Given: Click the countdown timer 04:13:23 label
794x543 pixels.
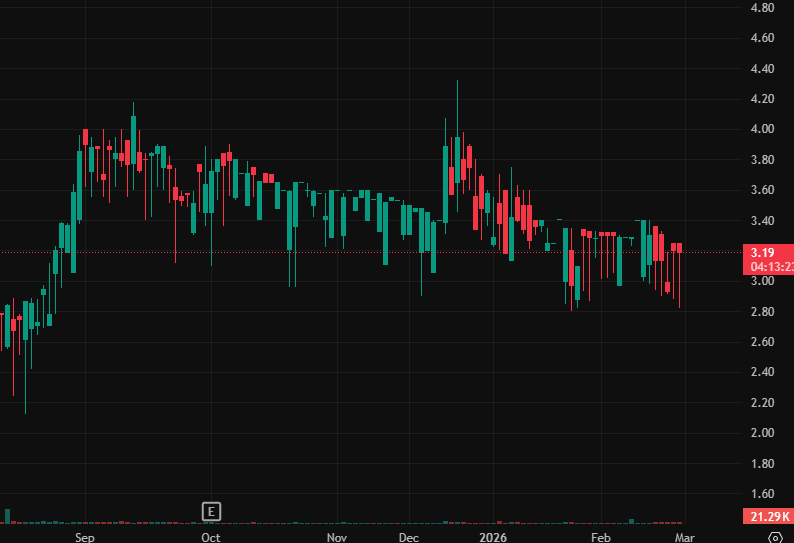Looking at the screenshot, I should click(772, 267).
